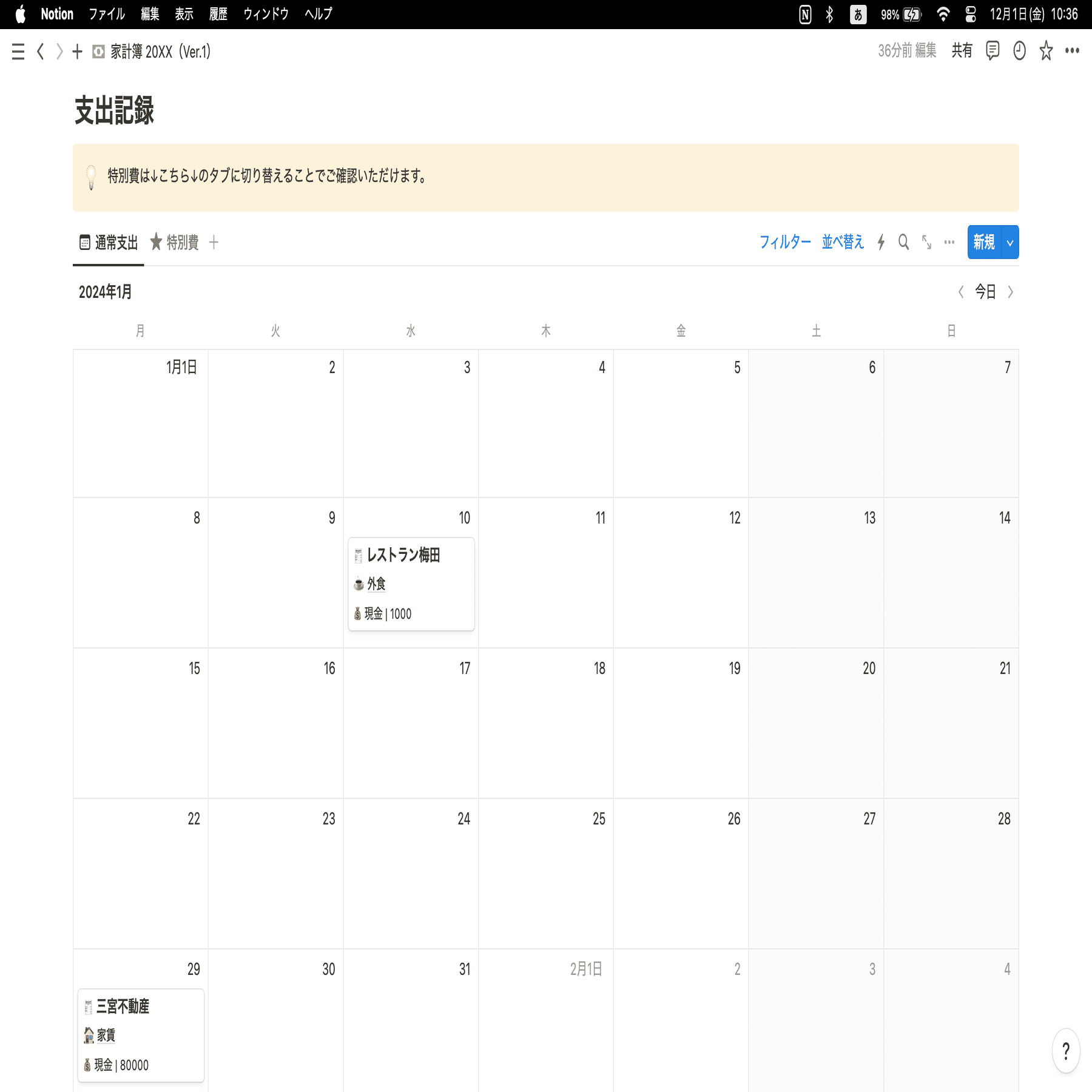1092x1092 pixels.
Task: Click the 外食 category link
Action: (376, 584)
